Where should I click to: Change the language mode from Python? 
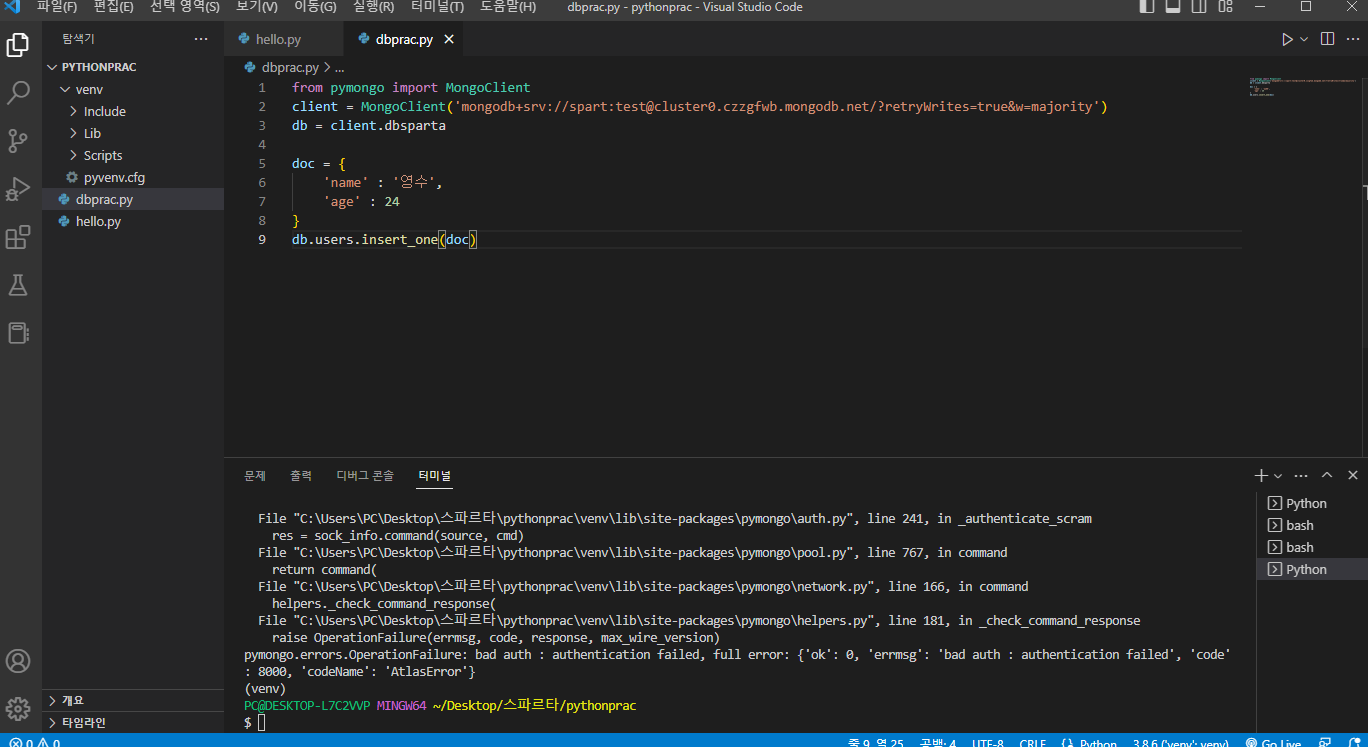1098,743
